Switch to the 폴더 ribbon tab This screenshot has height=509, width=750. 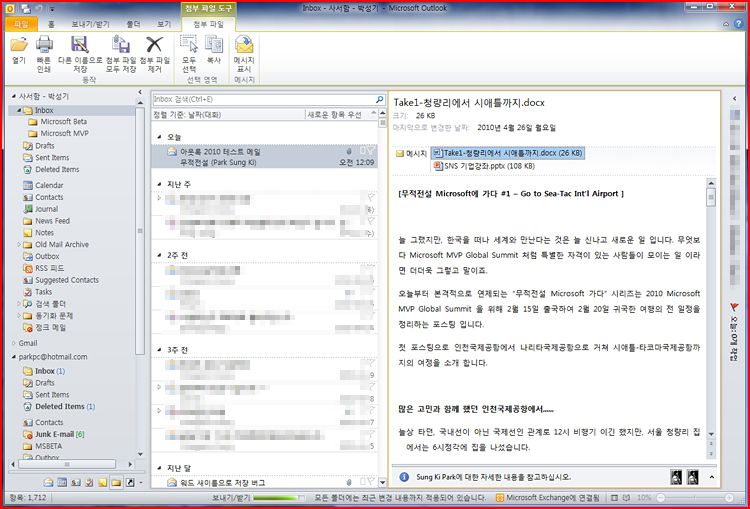(x=133, y=24)
